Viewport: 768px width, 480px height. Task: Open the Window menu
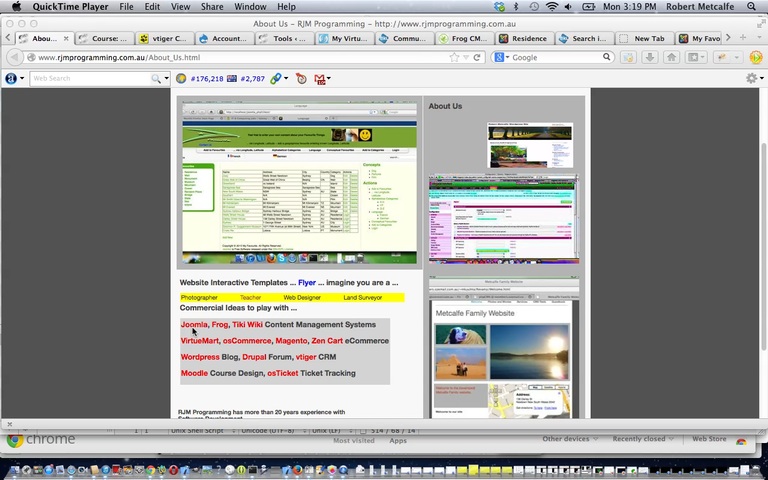(250, 6)
